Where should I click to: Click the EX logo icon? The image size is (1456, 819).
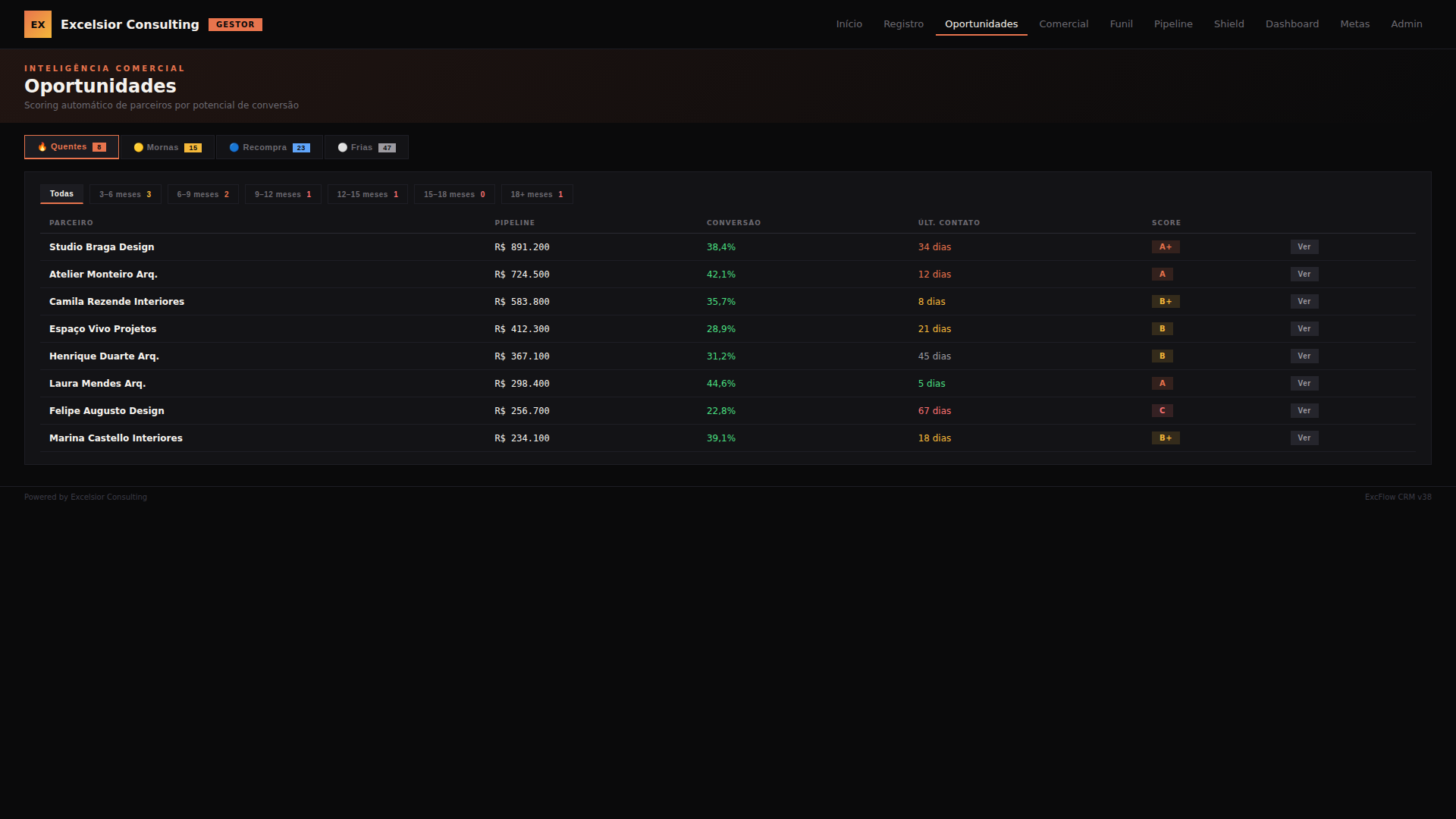point(38,24)
